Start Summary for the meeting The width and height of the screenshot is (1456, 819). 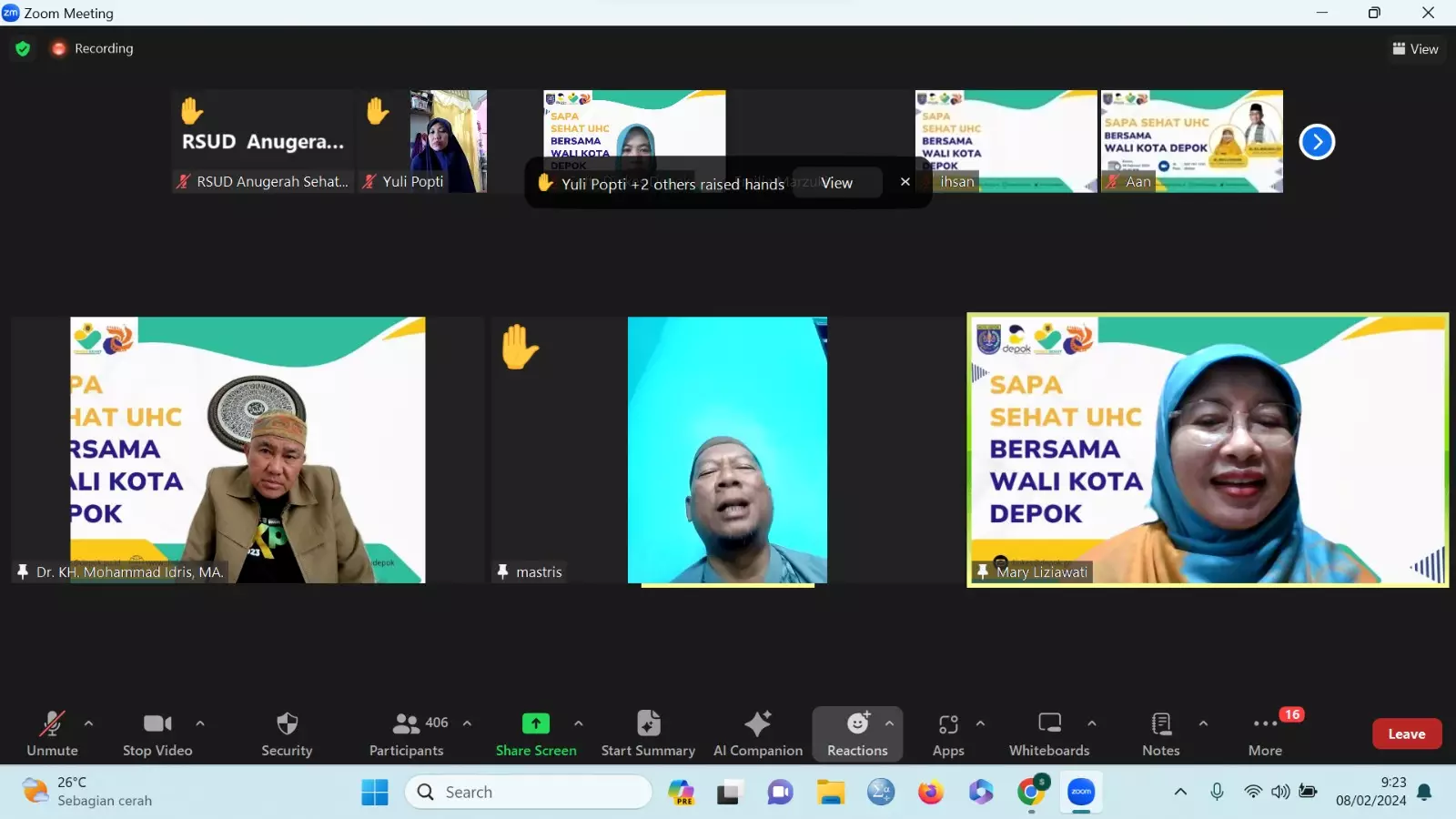pos(648,733)
